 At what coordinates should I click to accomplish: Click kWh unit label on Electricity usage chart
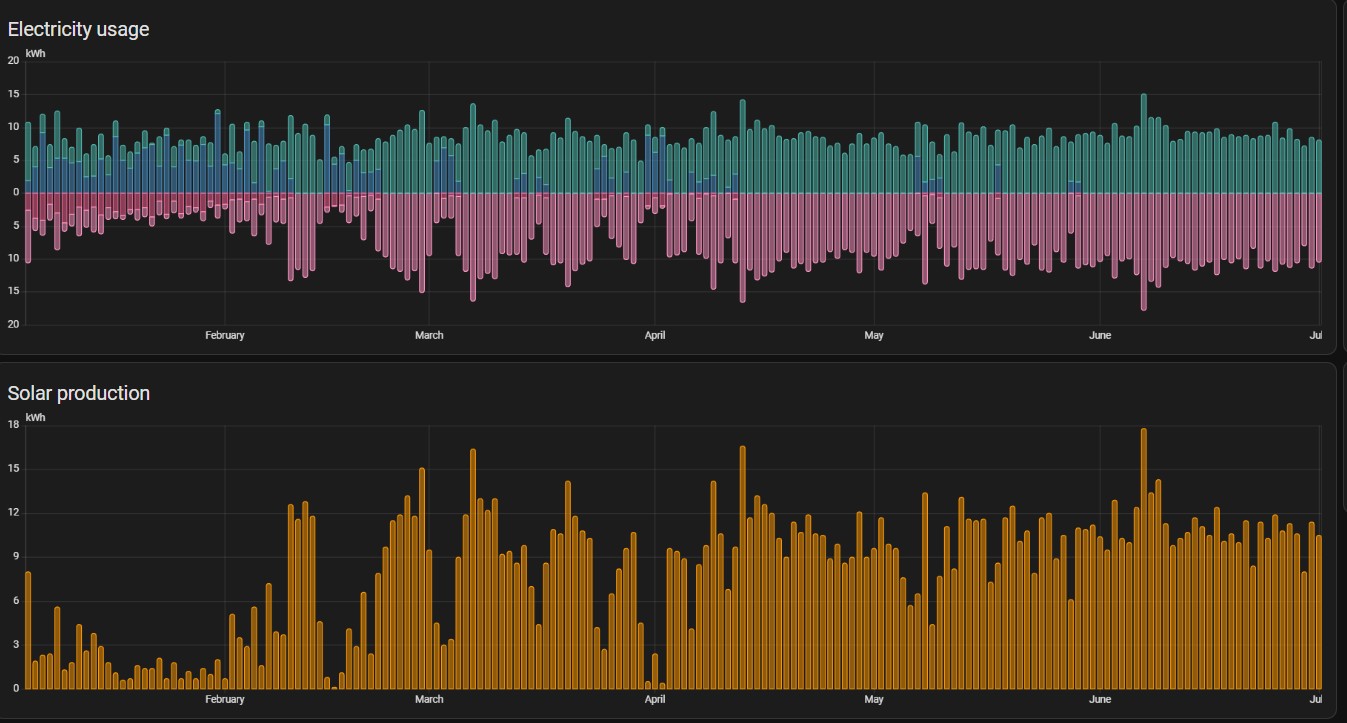(x=35, y=53)
